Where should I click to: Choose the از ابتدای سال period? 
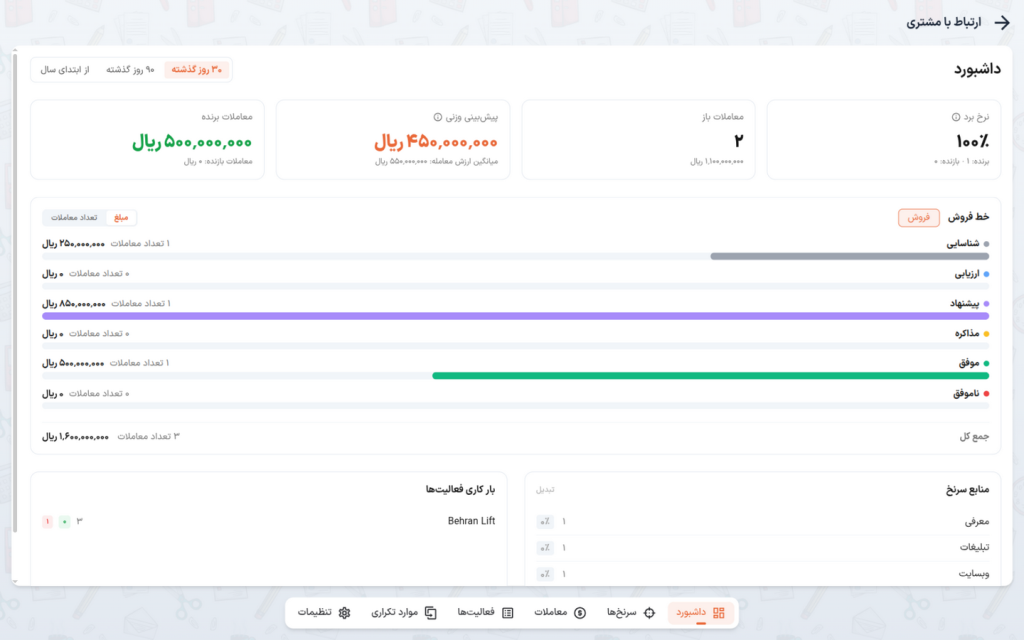[x=65, y=69]
